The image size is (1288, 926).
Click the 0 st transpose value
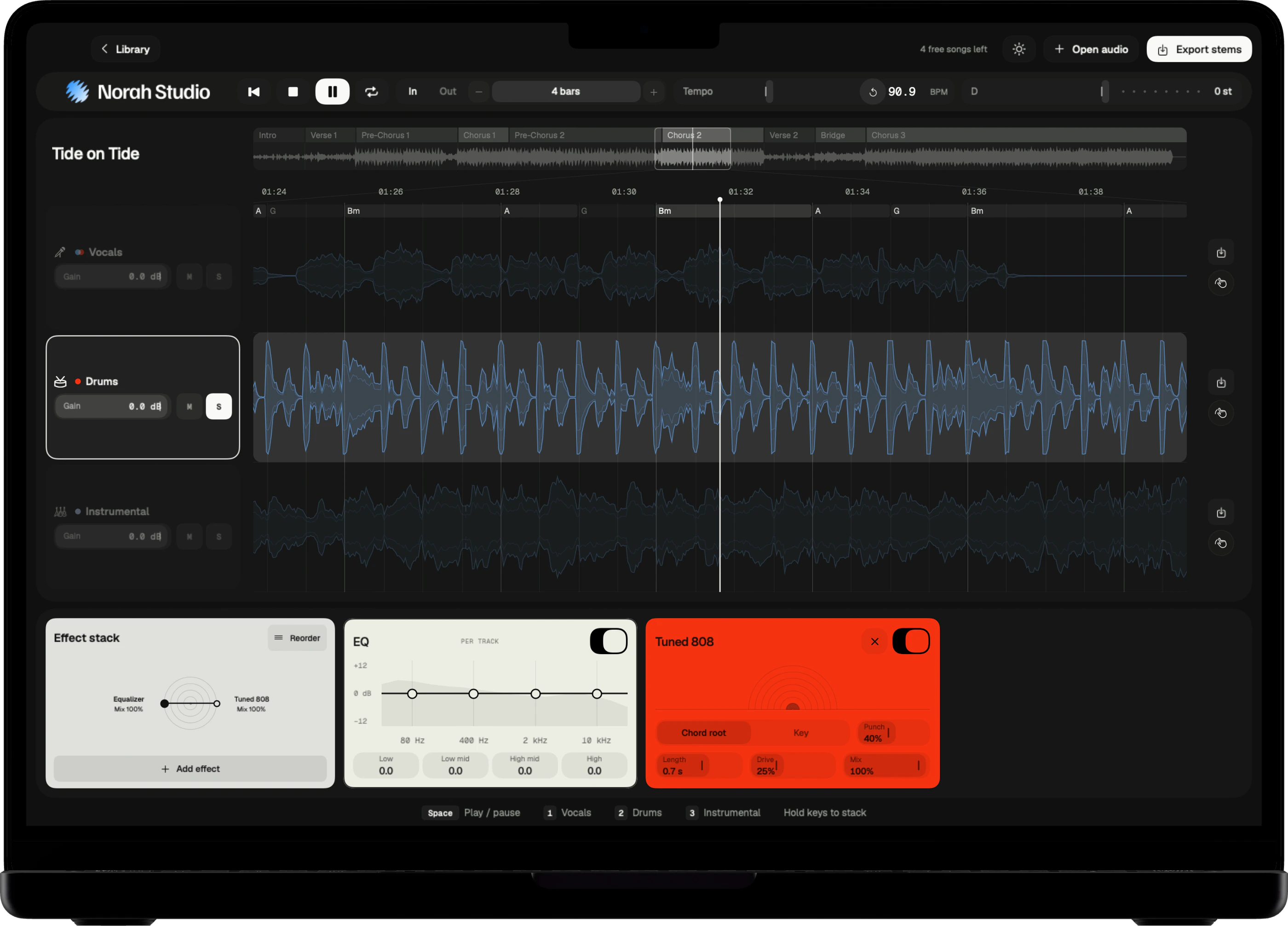pyautogui.click(x=1223, y=92)
